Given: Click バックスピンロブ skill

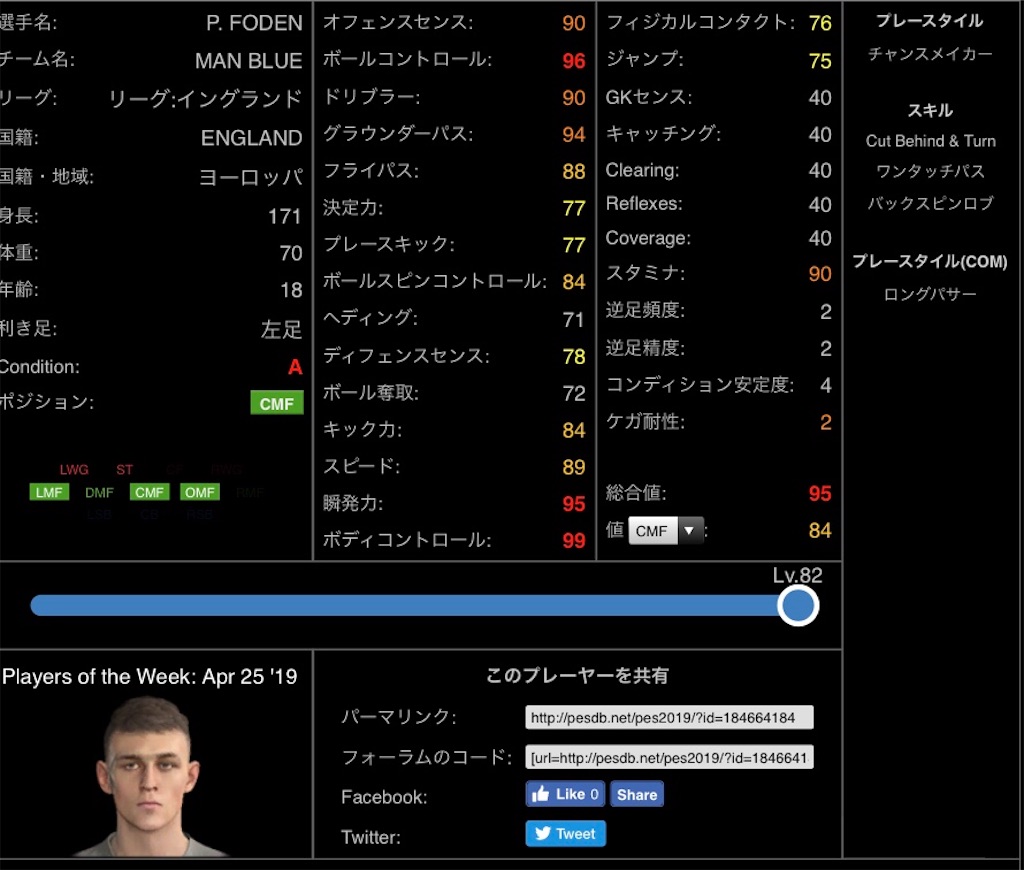Looking at the screenshot, I should 930,202.
